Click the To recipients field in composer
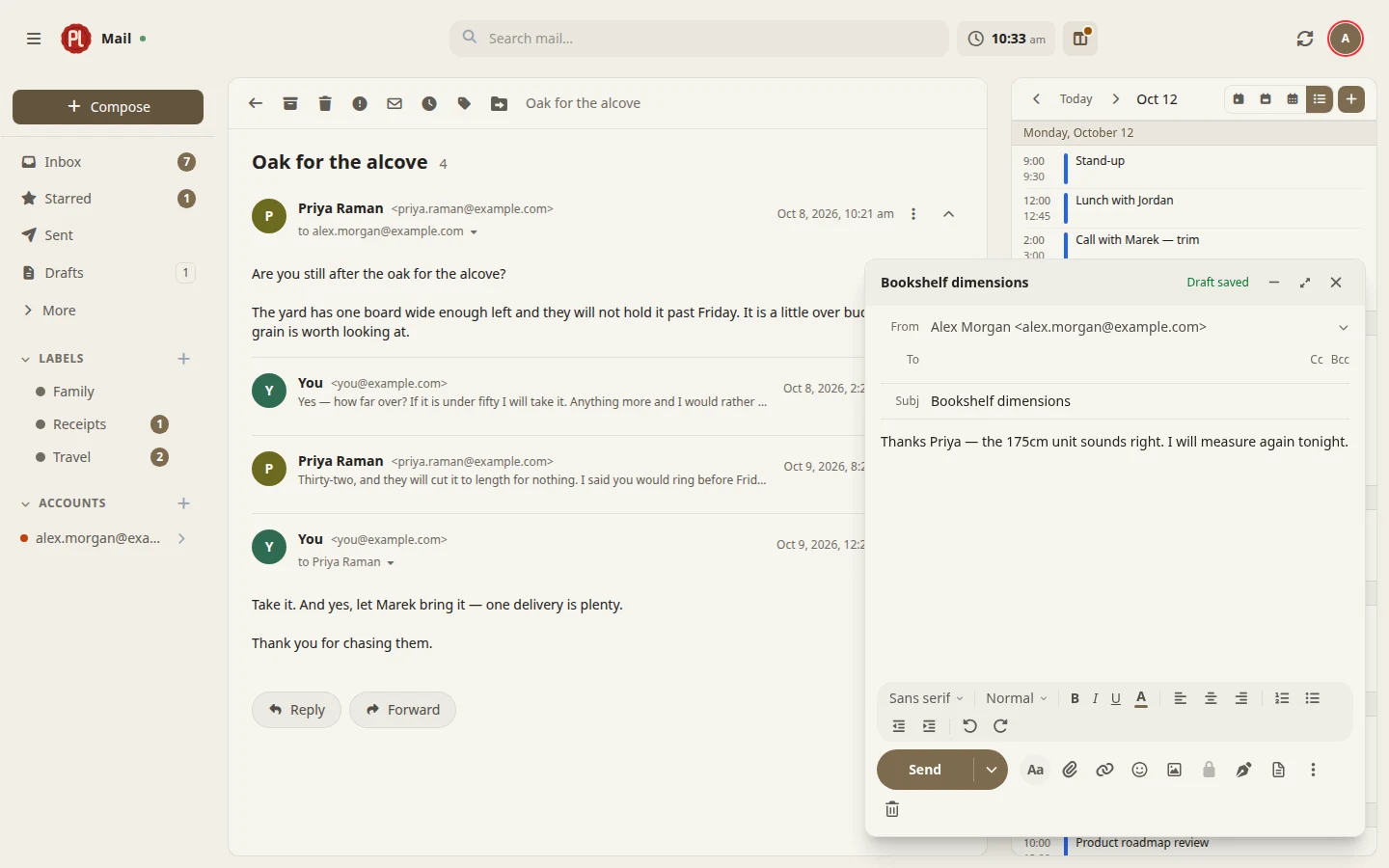 tap(1114, 360)
